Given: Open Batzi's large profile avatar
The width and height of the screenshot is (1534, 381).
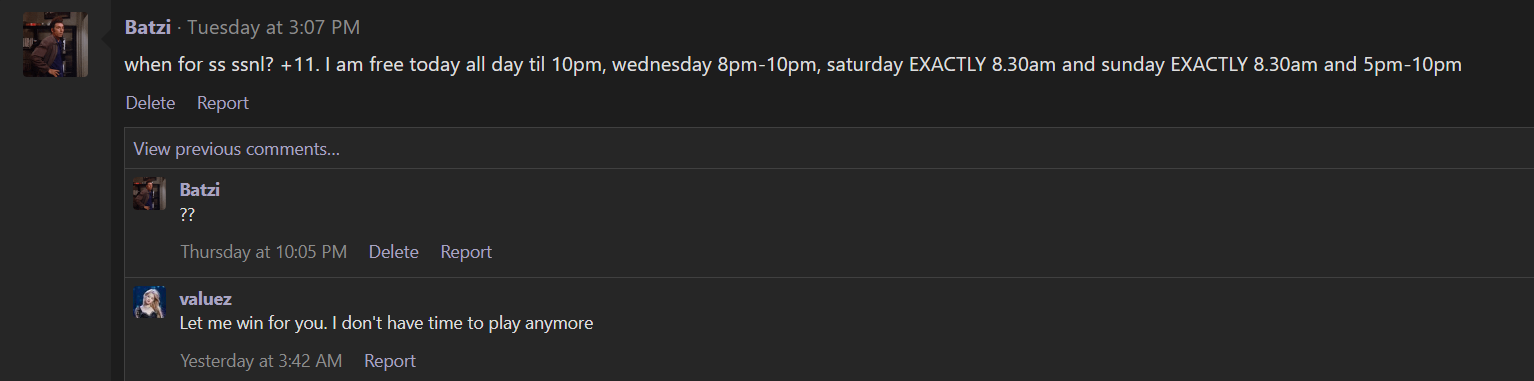Looking at the screenshot, I should (56, 44).
